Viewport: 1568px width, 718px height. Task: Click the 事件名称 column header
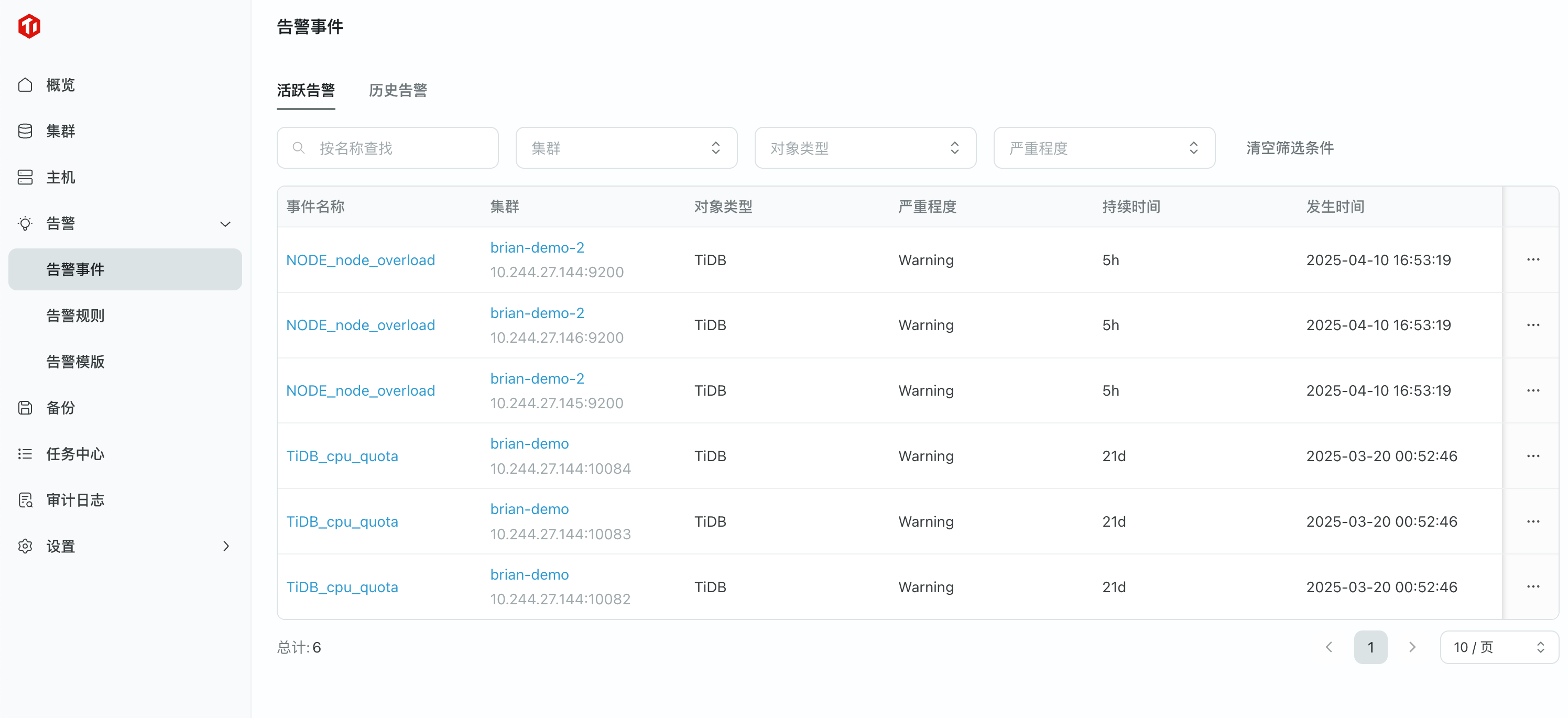[x=315, y=207]
